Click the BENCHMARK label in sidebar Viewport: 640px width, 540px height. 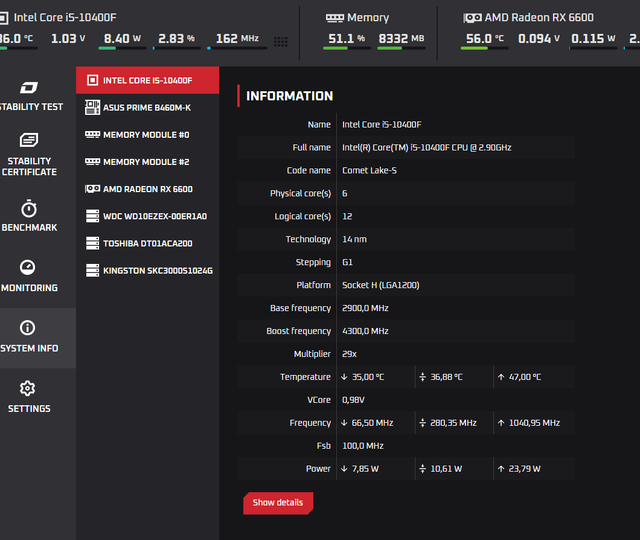(29, 227)
